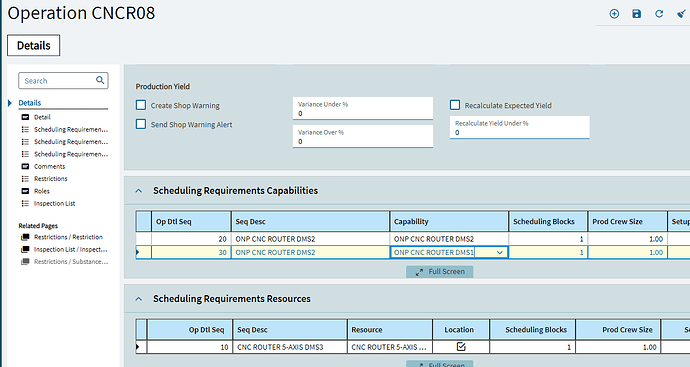Click the Seq Desc header in Capabilities grid

[310, 221]
